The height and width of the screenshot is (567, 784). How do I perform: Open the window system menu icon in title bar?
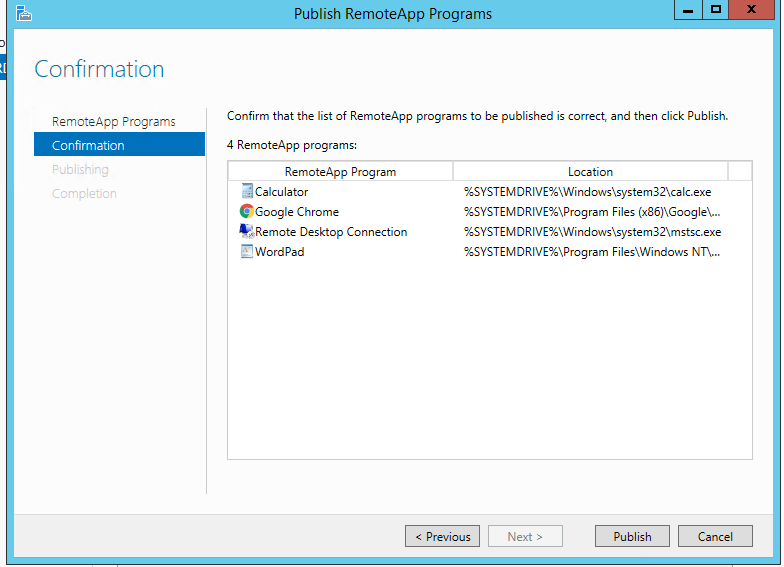(x=24, y=13)
